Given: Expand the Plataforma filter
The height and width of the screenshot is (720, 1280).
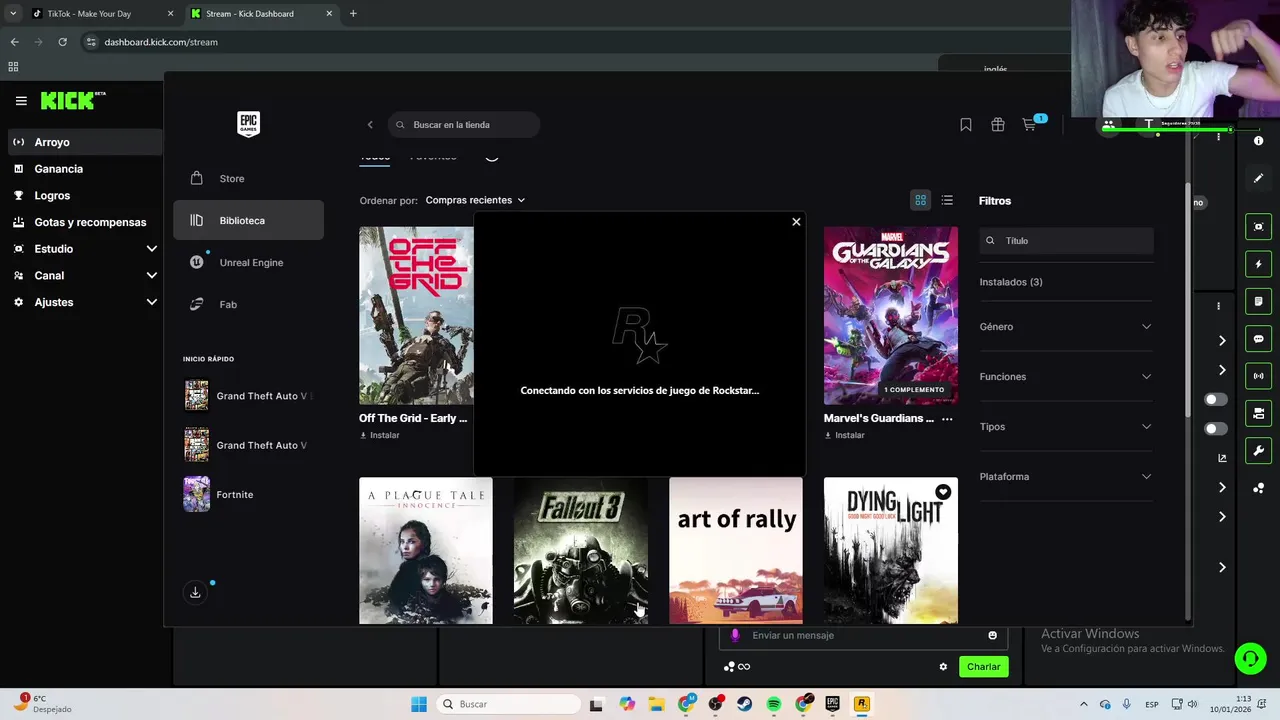Looking at the screenshot, I should (1066, 477).
